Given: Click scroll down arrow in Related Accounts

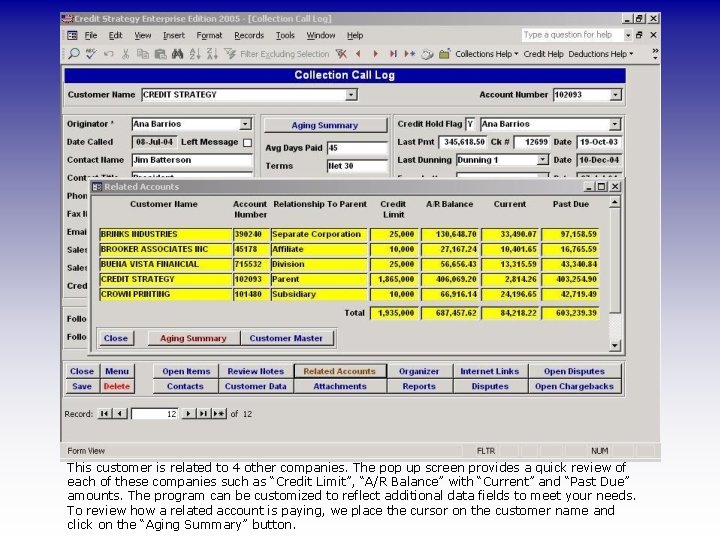Looking at the screenshot, I should pos(615,345).
